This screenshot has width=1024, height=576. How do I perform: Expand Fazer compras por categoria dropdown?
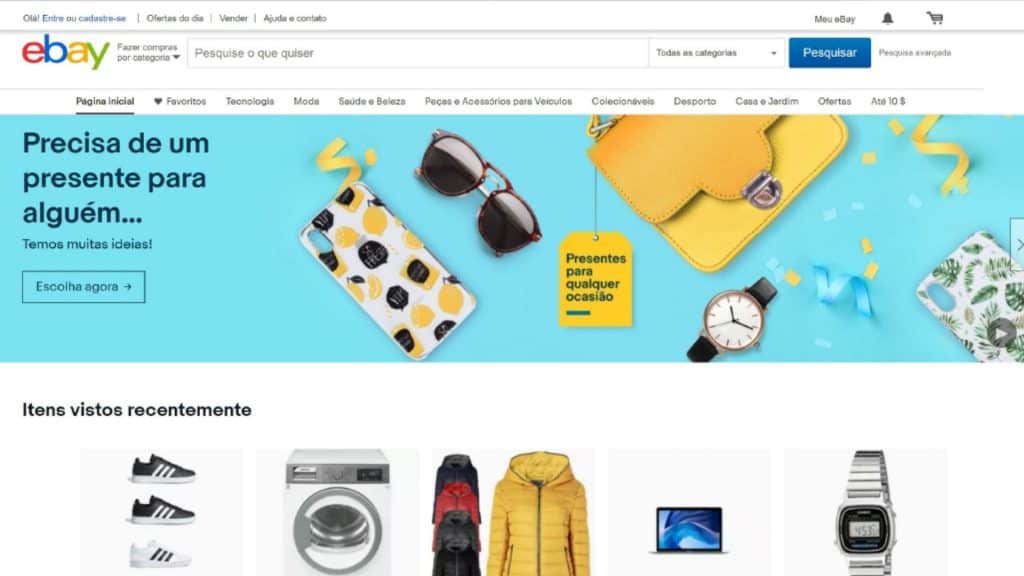[148, 52]
